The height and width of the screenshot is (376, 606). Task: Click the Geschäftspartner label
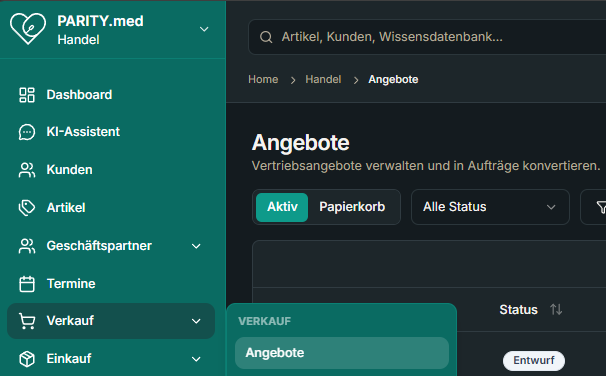click(x=99, y=246)
